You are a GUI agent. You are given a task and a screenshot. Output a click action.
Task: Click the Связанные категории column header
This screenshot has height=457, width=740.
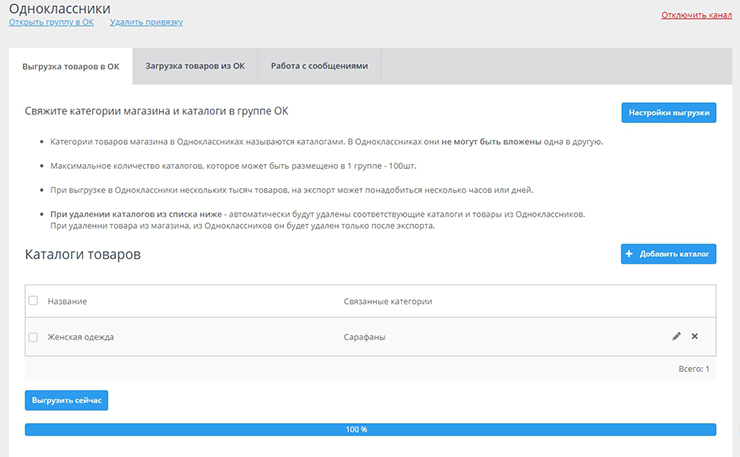point(388,301)
